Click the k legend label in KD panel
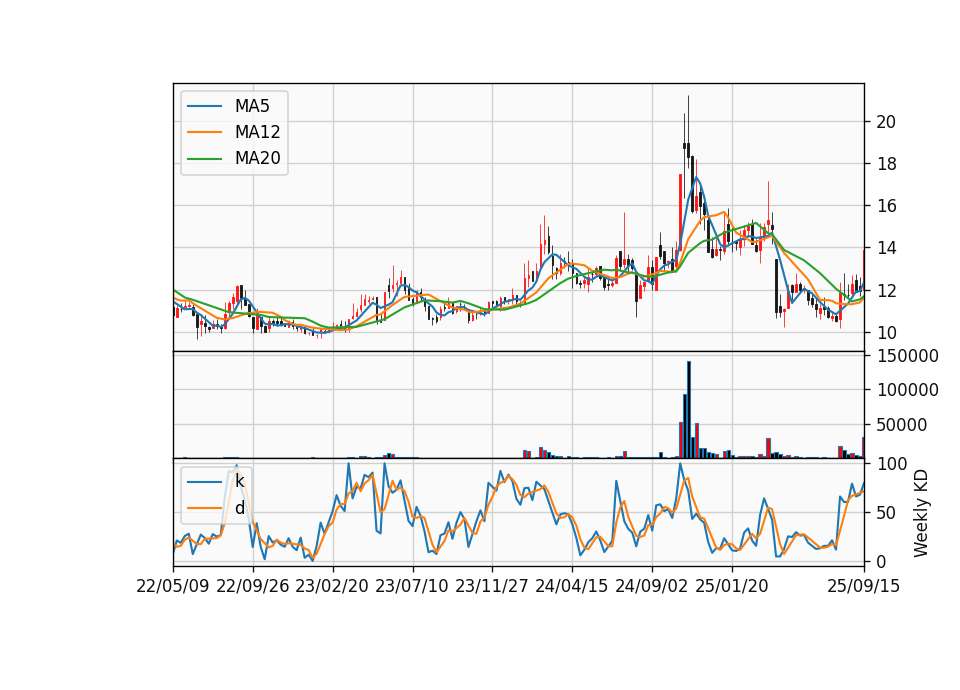The image size is (960, 690). coord(239,481)
